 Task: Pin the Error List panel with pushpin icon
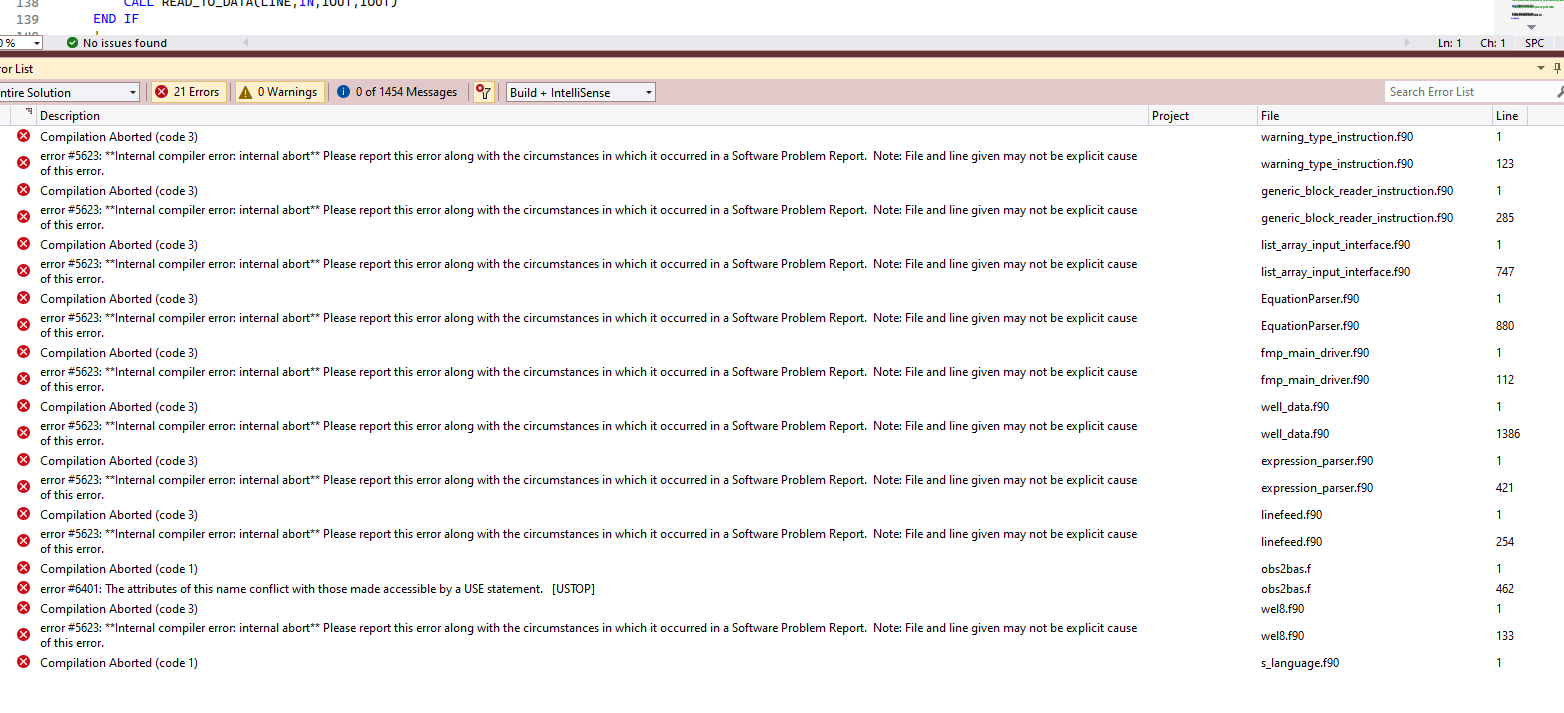click(1558, 68)
